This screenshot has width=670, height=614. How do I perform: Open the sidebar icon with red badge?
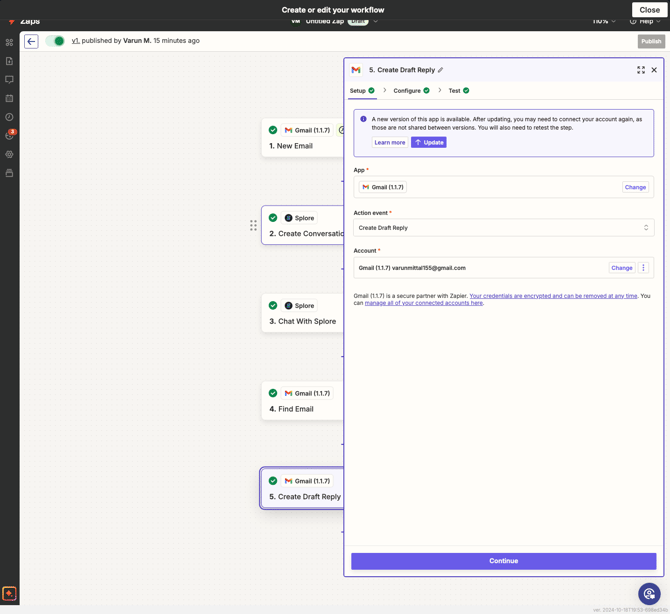[x=9, y=135]
